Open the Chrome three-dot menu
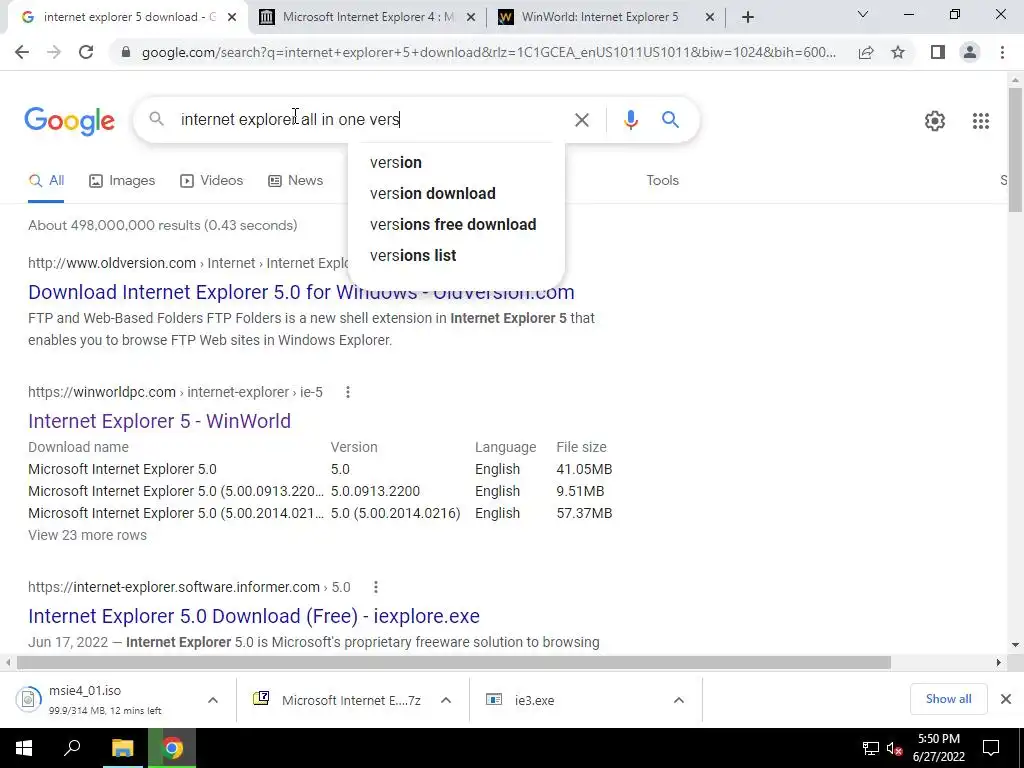Screen dimensions: 1024x768 1002,52
